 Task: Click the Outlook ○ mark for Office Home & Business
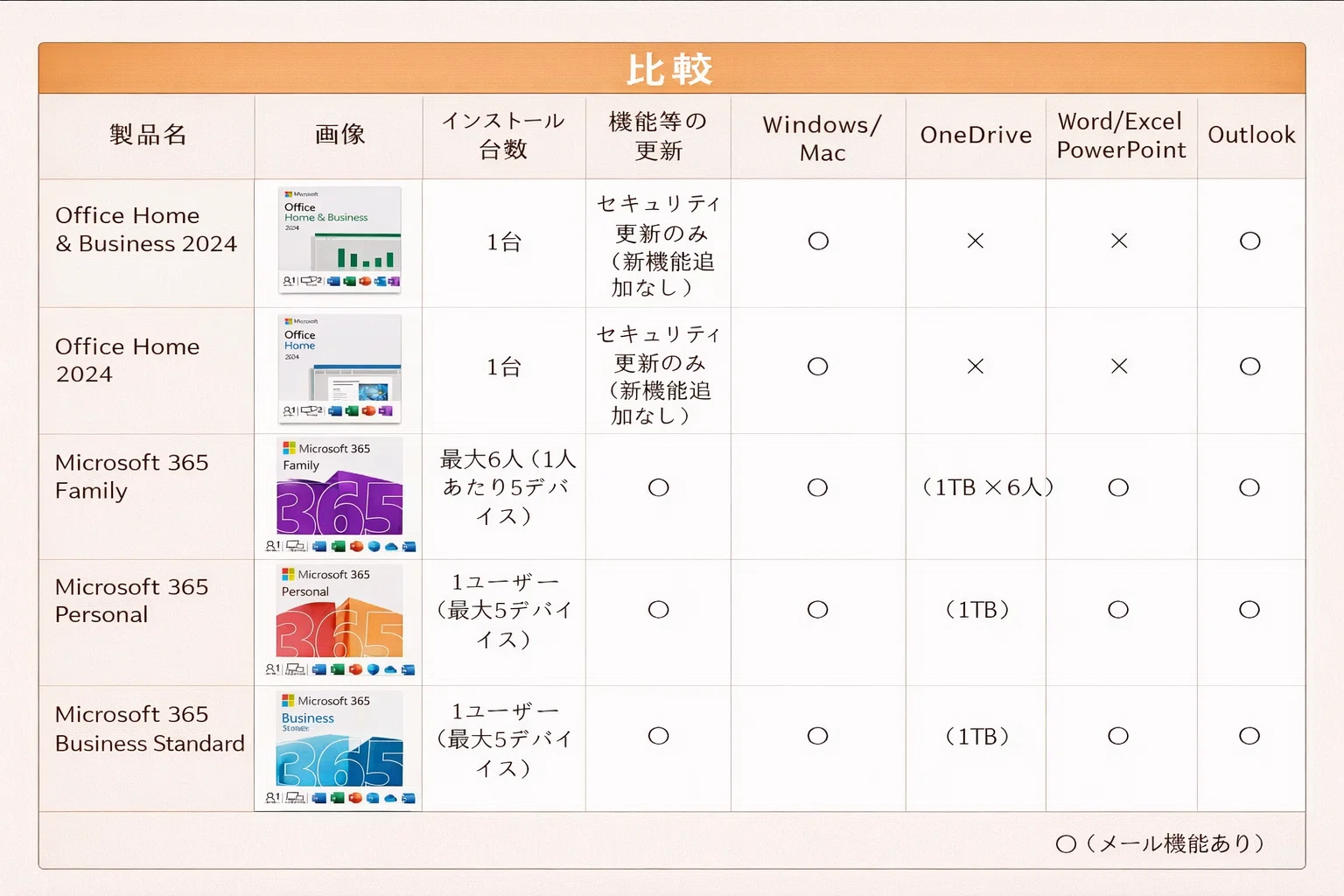click(1250, 241)
